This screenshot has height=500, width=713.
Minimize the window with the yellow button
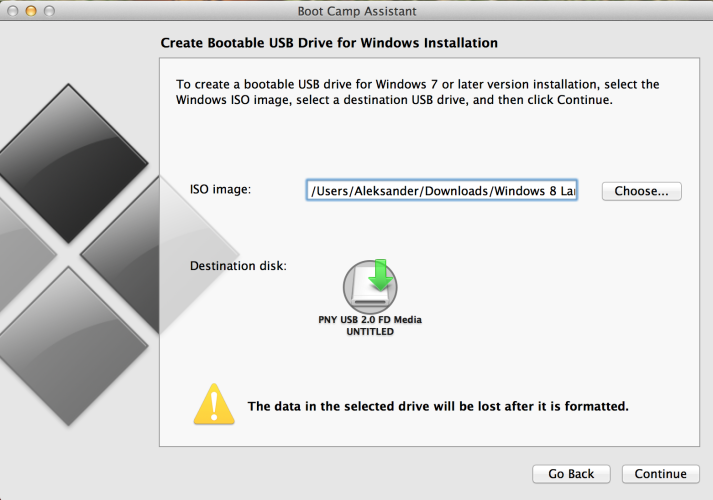tap(30, 11)
